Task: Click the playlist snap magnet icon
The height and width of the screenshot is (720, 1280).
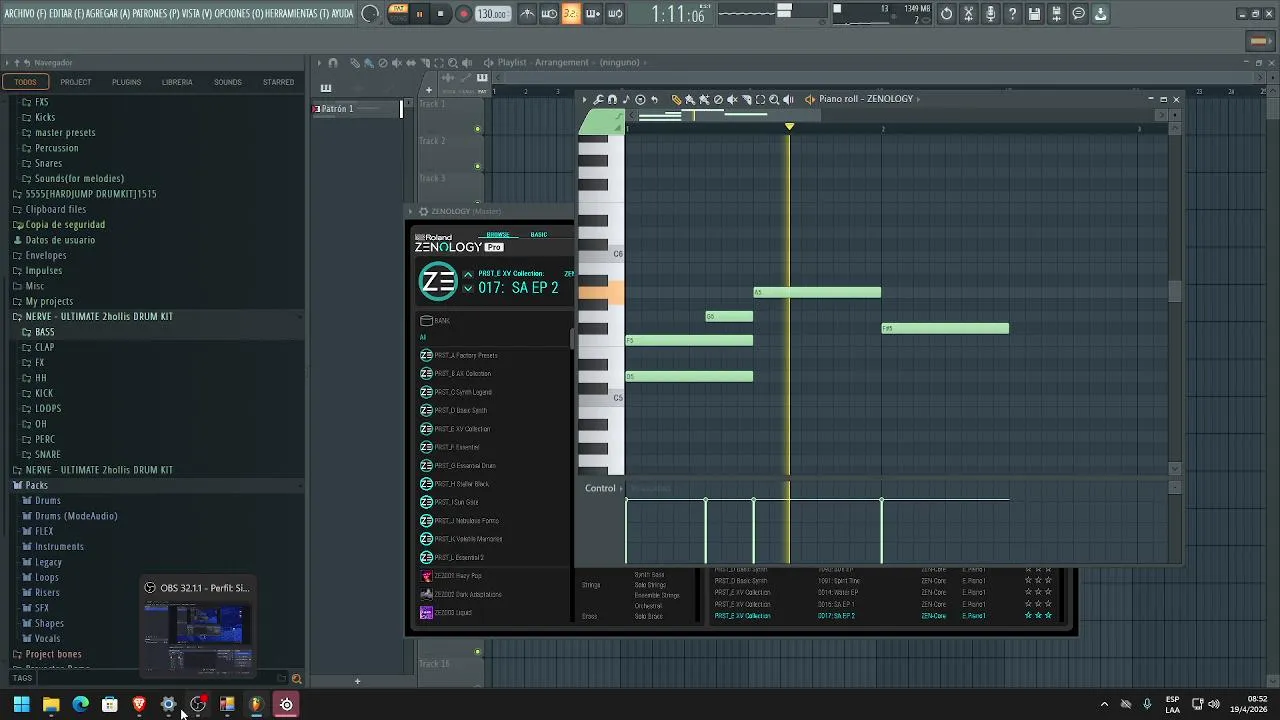Action: click(x=333, y=62)
